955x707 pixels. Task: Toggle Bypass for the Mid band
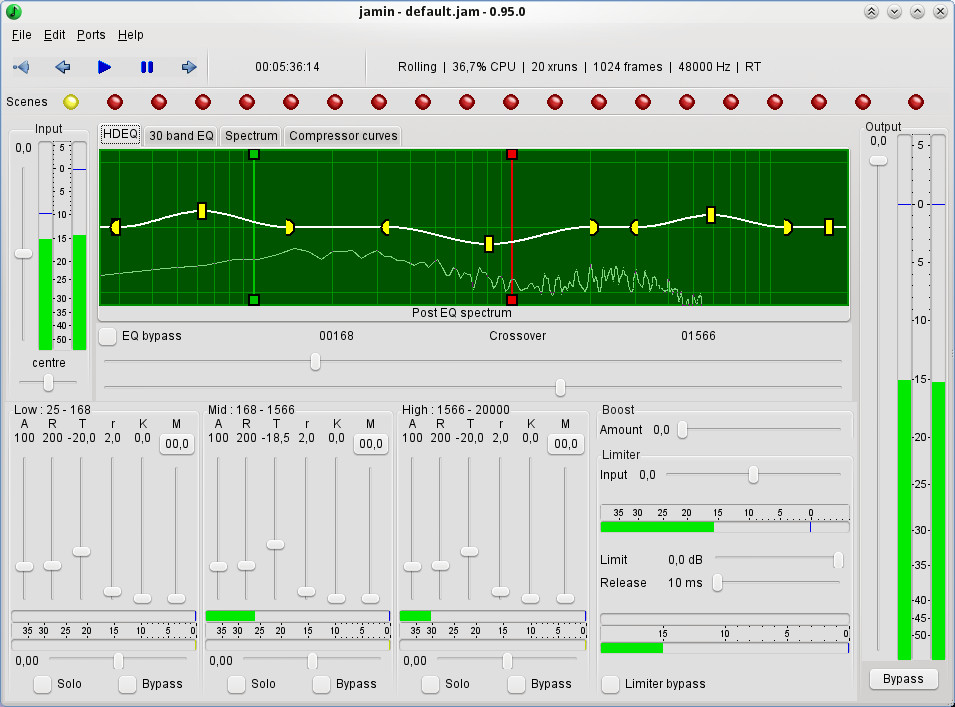point(322,684)
